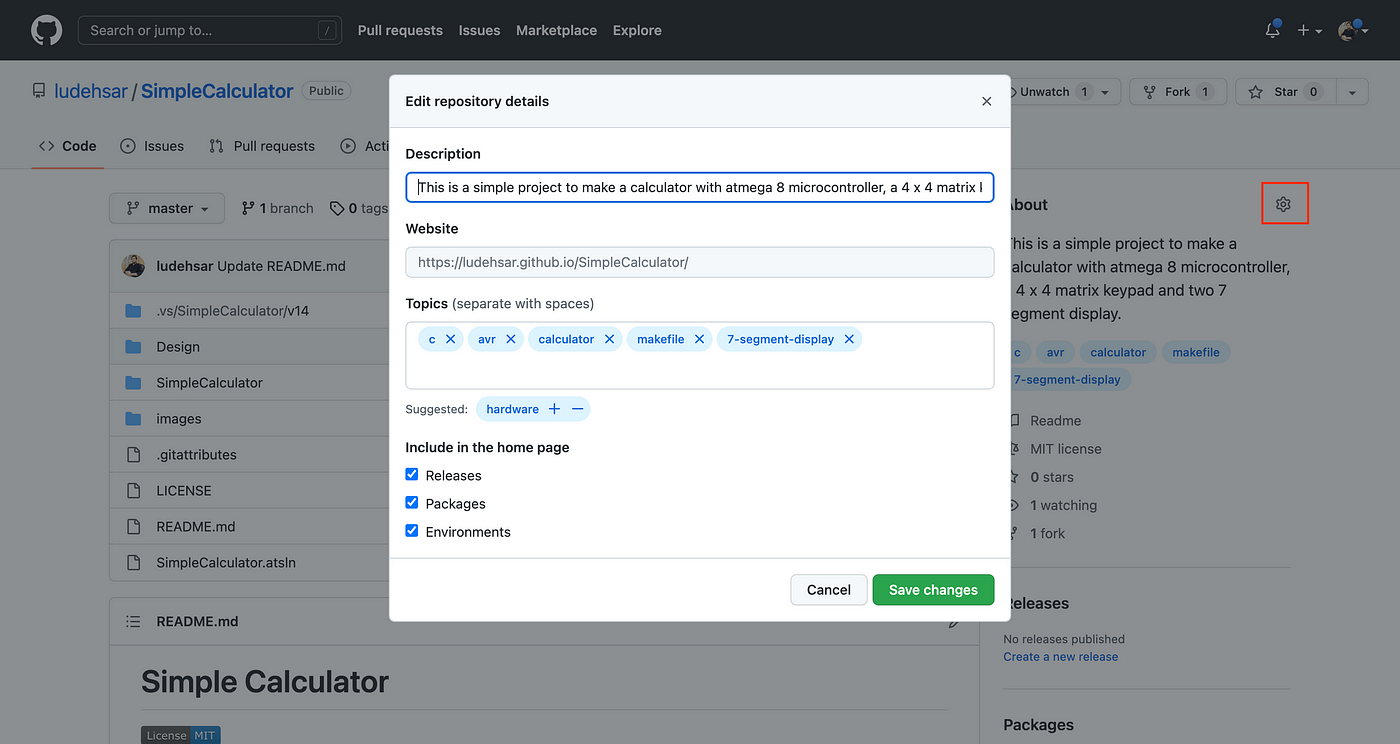Open the notifications bell
Image resolution: width=1400 pixels, height=744 pixels.
click(1272, 30)
